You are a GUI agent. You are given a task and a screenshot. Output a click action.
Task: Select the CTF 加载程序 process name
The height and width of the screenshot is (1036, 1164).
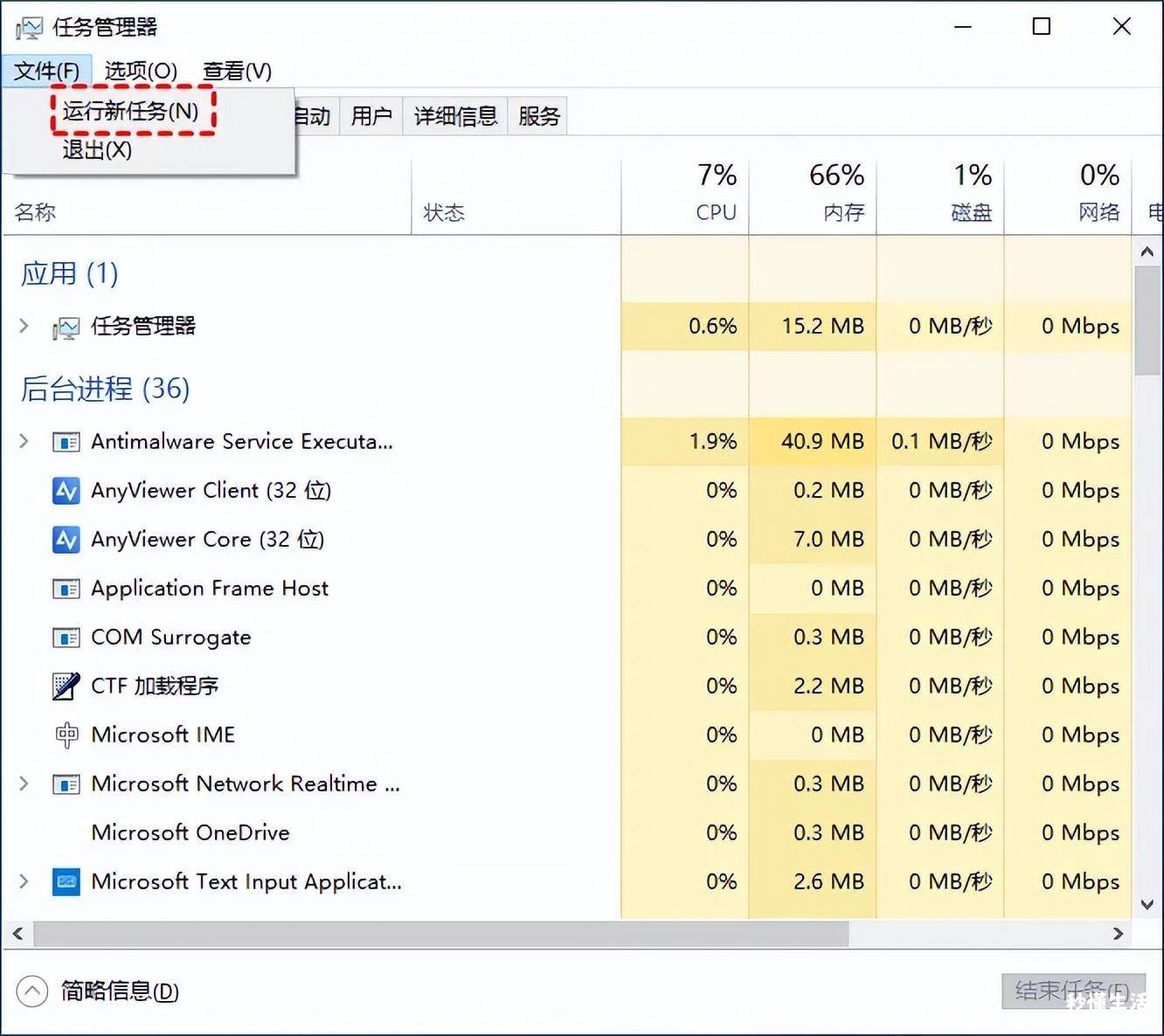(x=155, y=687)
